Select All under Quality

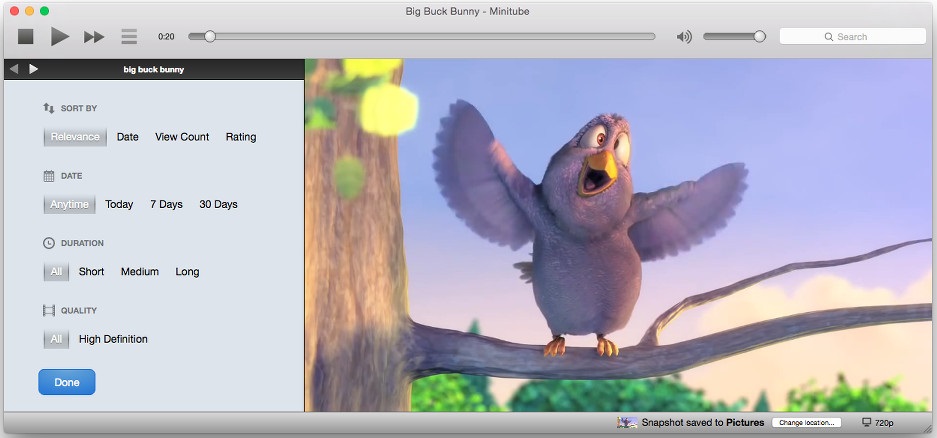click(x=56, y=339)
